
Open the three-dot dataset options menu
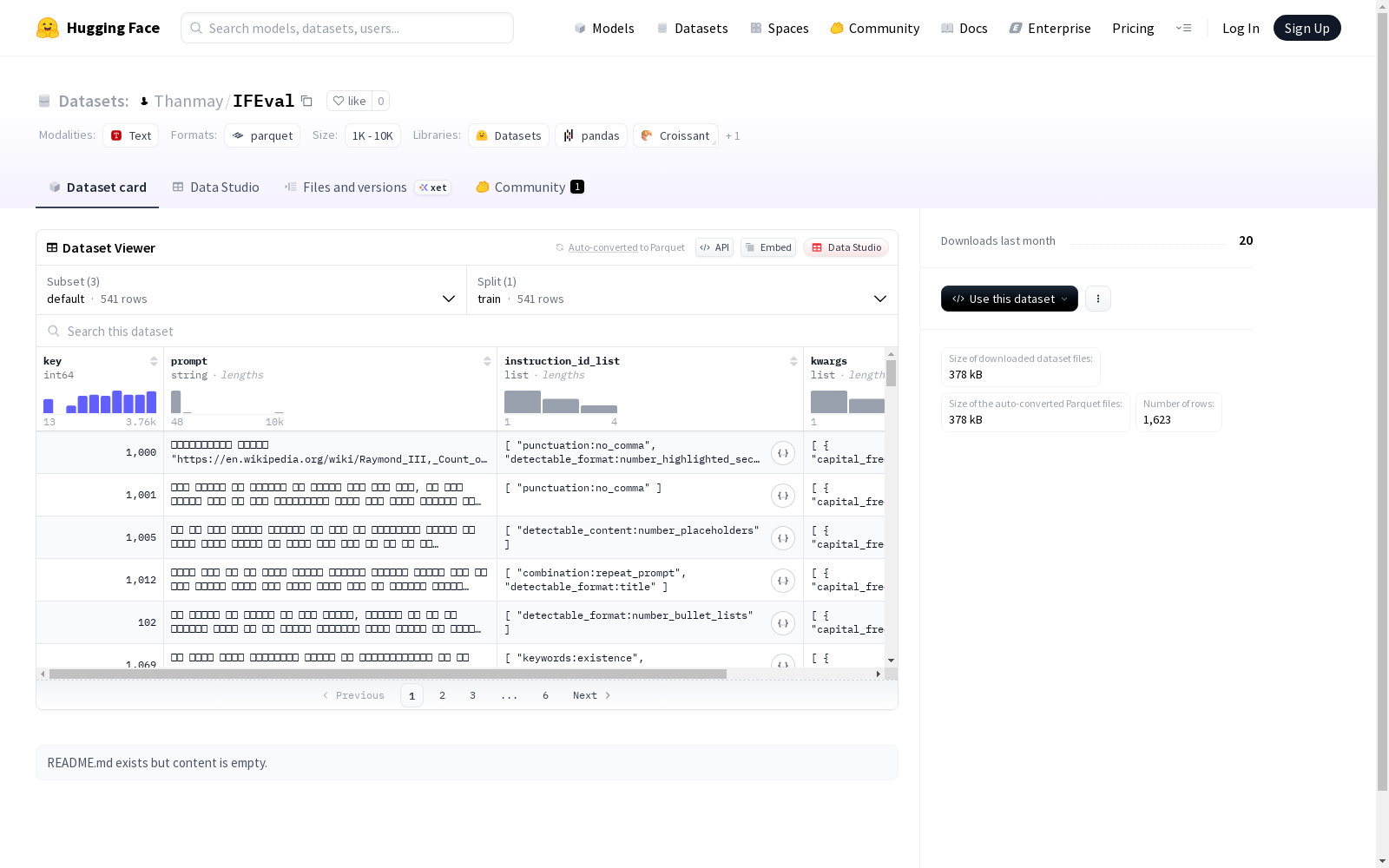[x=1098, y=299]
